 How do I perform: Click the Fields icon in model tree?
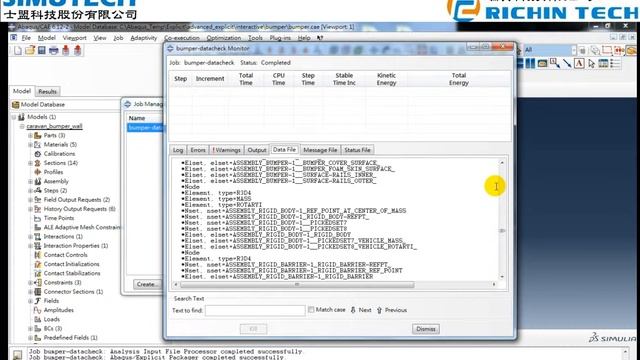click(38, 301)
